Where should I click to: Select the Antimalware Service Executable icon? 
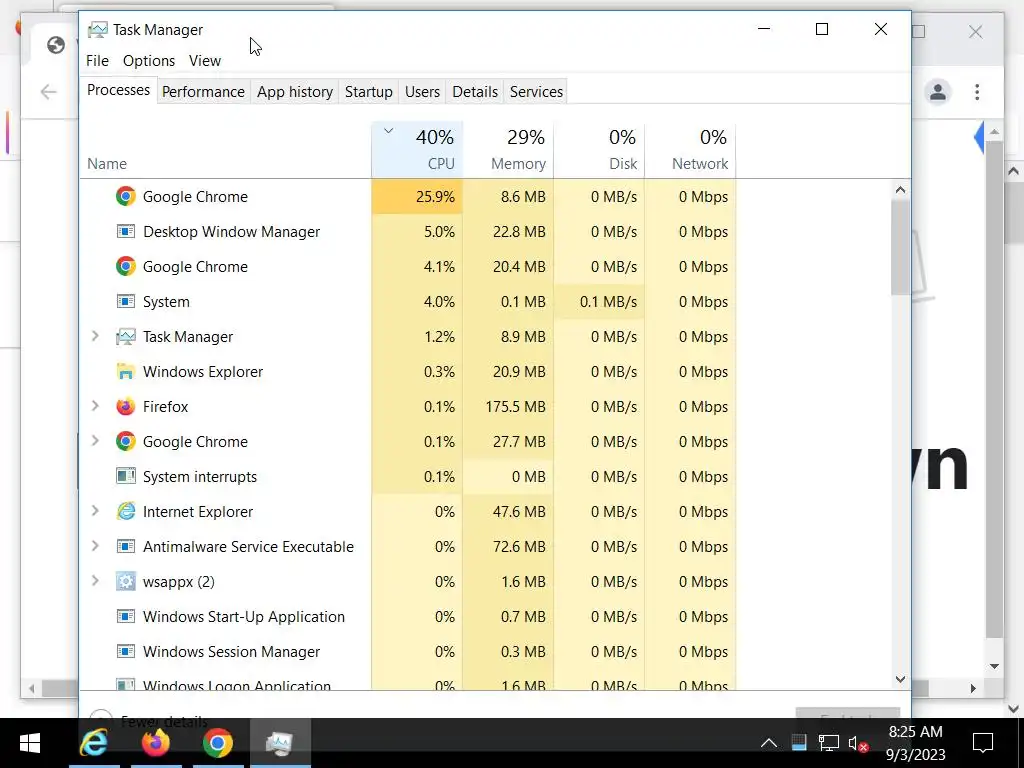tap(125, 546)
